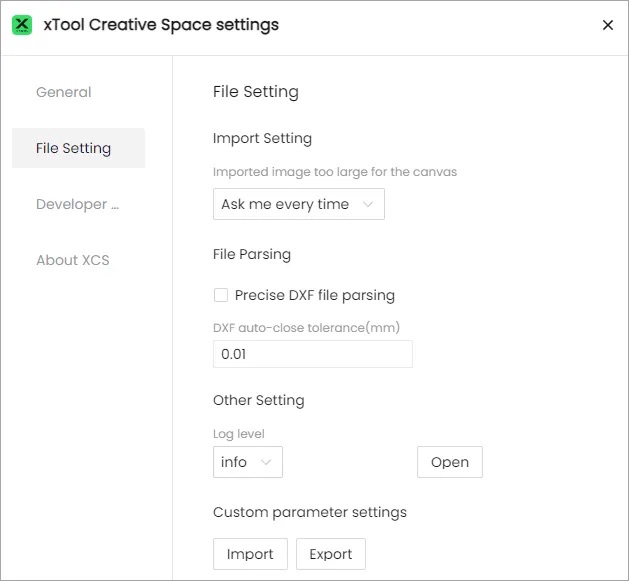Click the 'Precise DXF file parsing' label
The image size is (629, 581).
314,295
